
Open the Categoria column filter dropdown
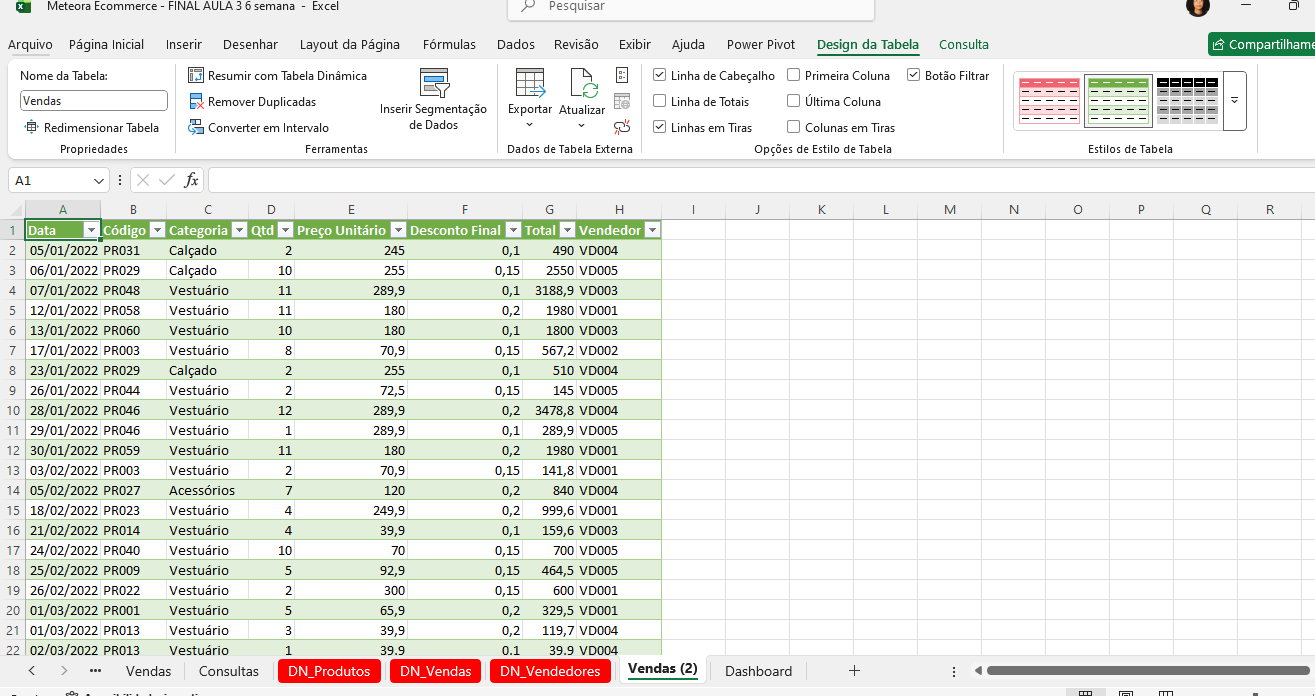point(239,231)
